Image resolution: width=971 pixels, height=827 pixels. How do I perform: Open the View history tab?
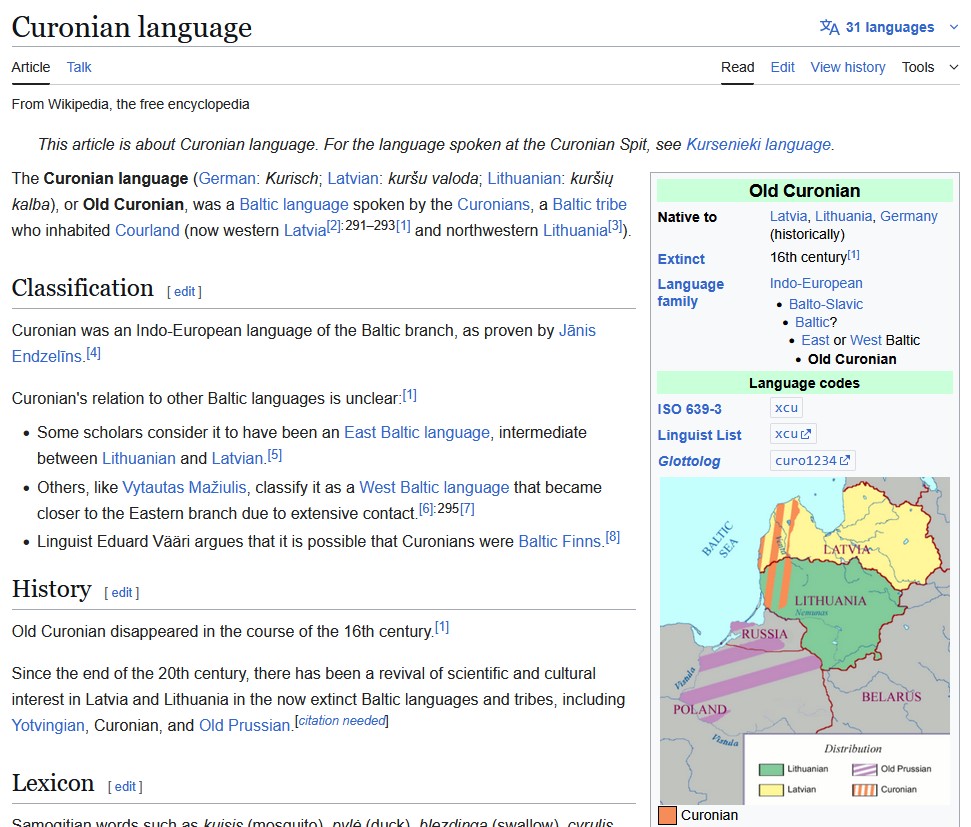click(x=847, y=67)
